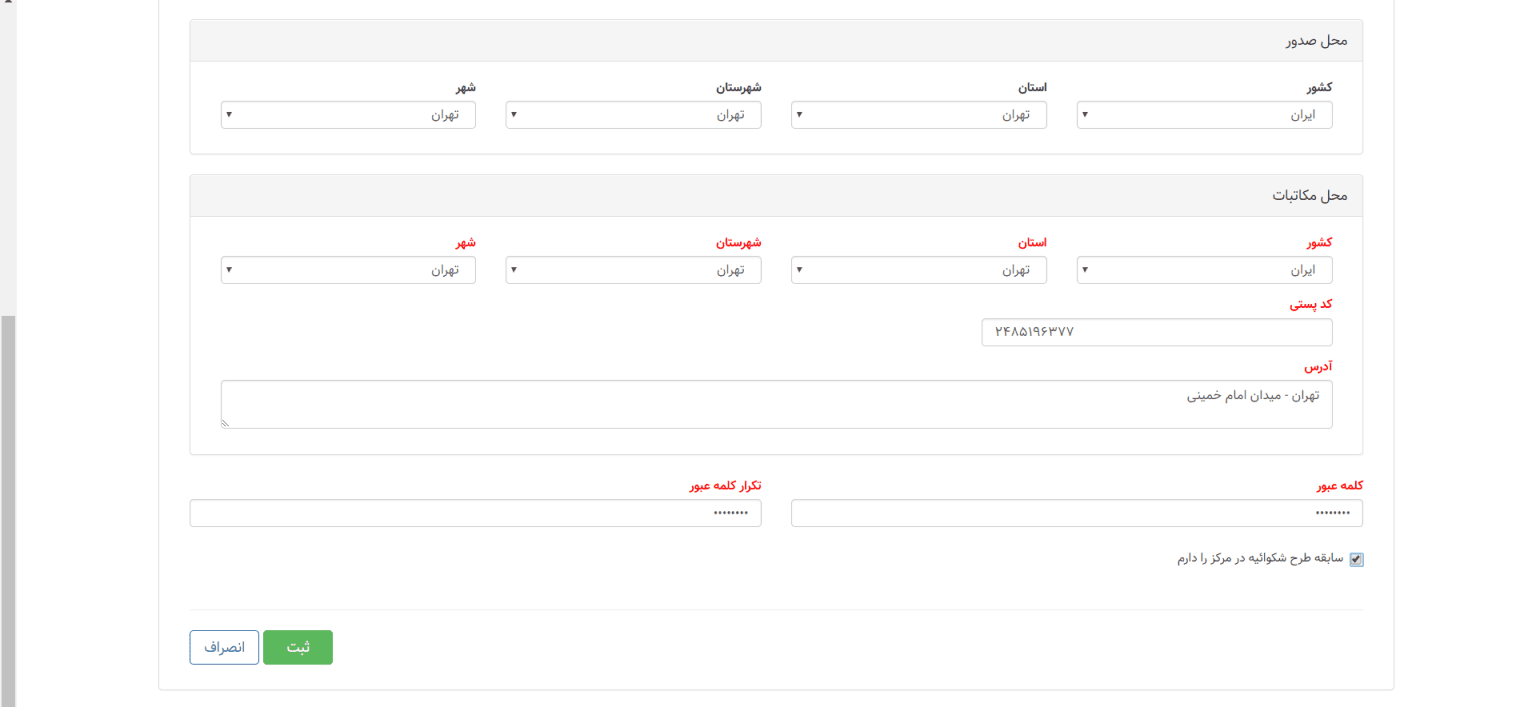The image size is (1536, 707).
Task: Click the resize handle of the آدرس textarea
Action: (225, 424)
